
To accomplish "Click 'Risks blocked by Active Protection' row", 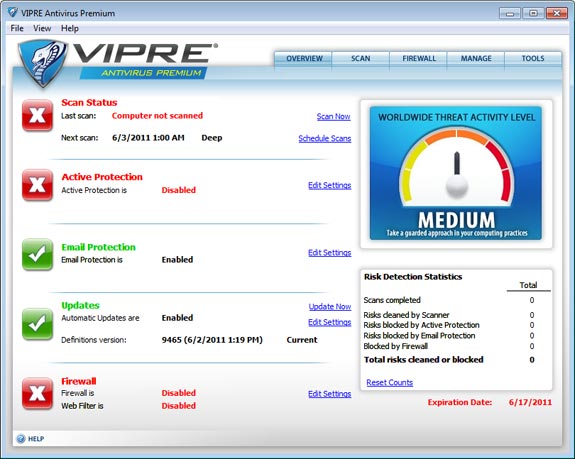I will [449, 325].
